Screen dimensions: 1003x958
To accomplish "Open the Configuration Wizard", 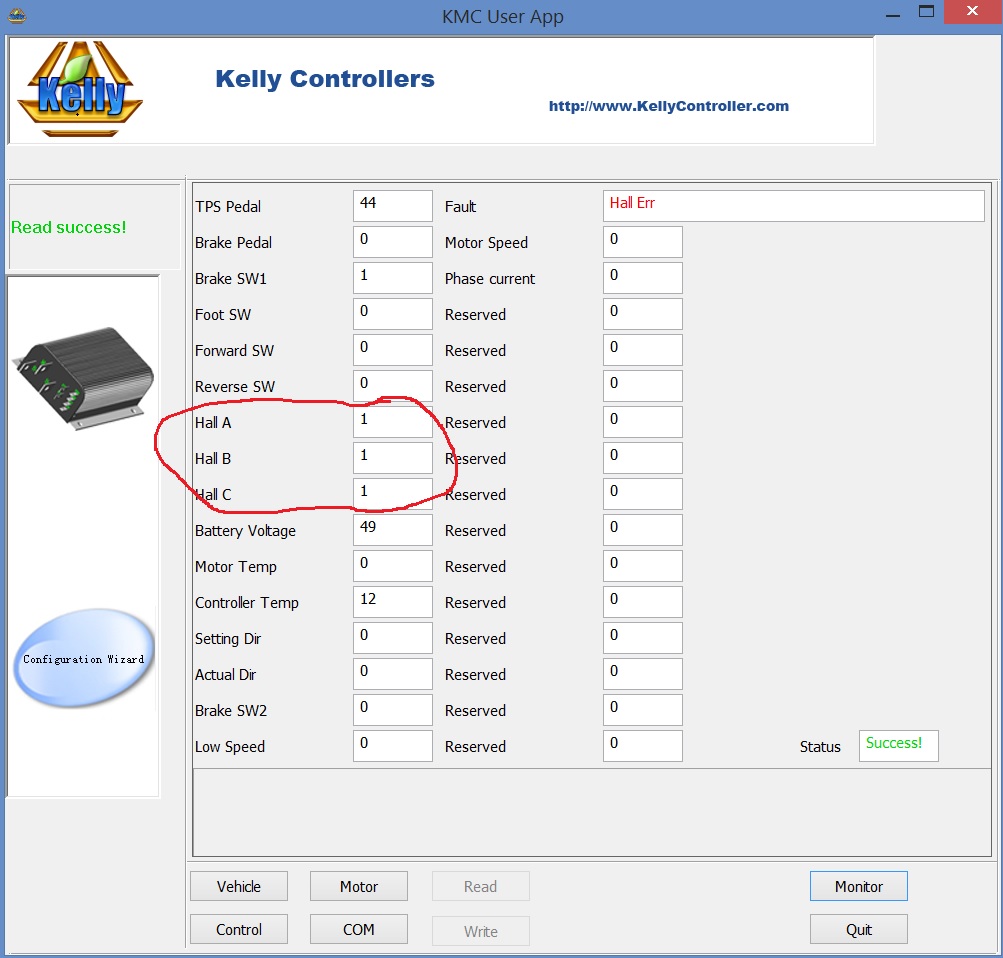I will coord(84,658).
